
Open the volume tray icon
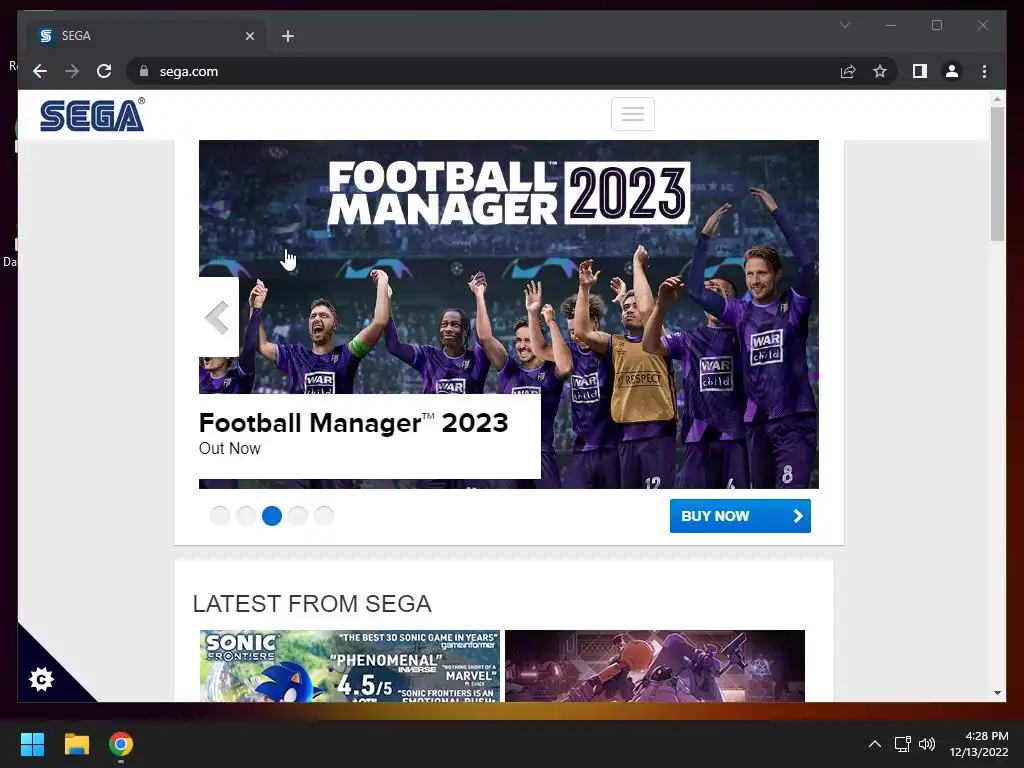click(927, 743)
